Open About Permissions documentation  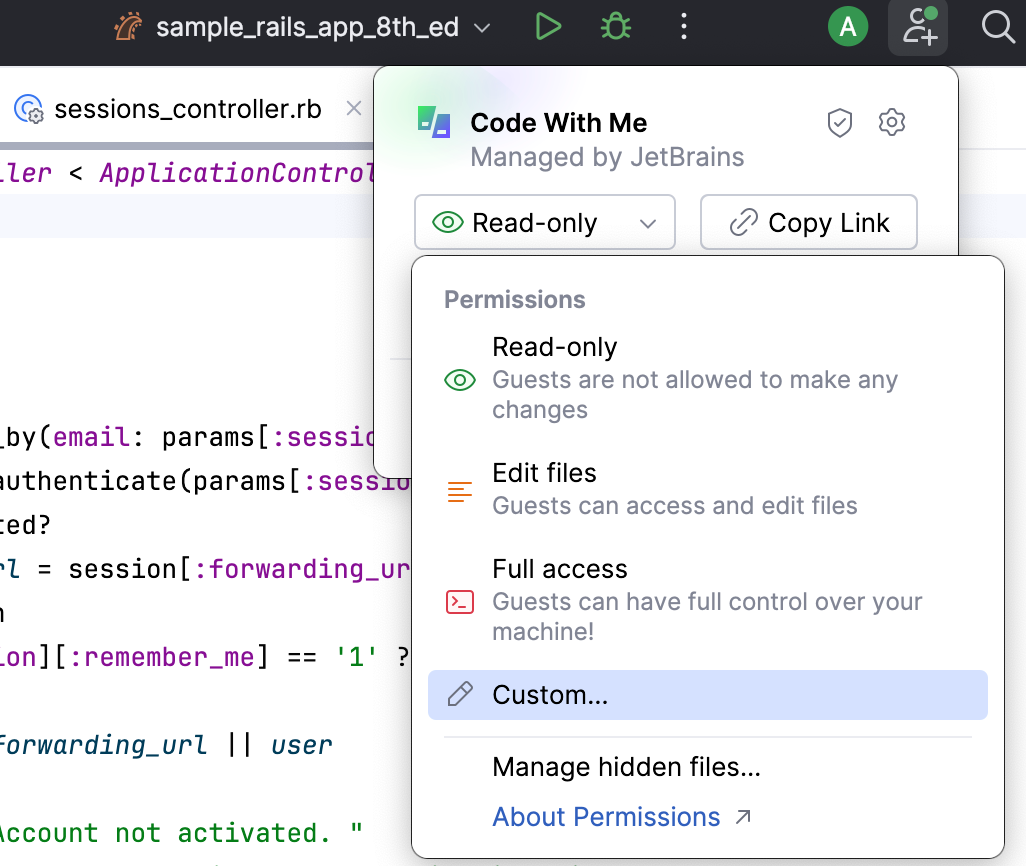point(606,817)
